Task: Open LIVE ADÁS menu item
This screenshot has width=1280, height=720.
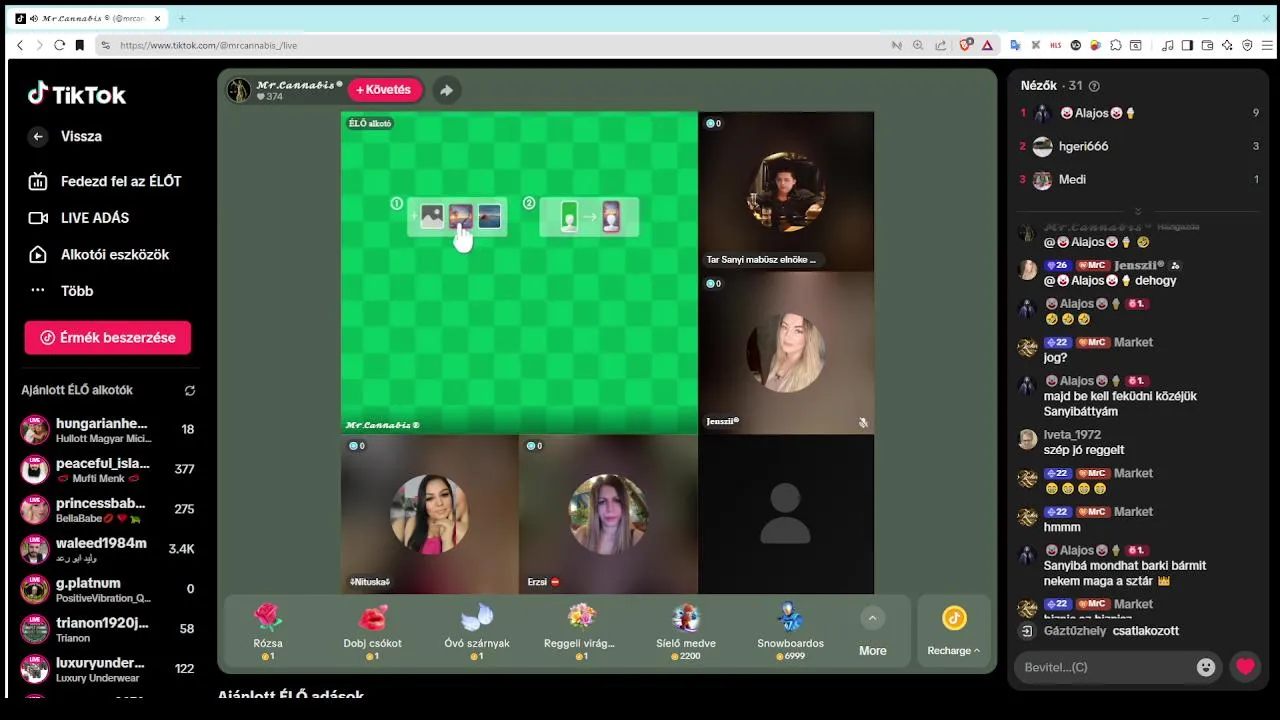Action: (80, 218)
